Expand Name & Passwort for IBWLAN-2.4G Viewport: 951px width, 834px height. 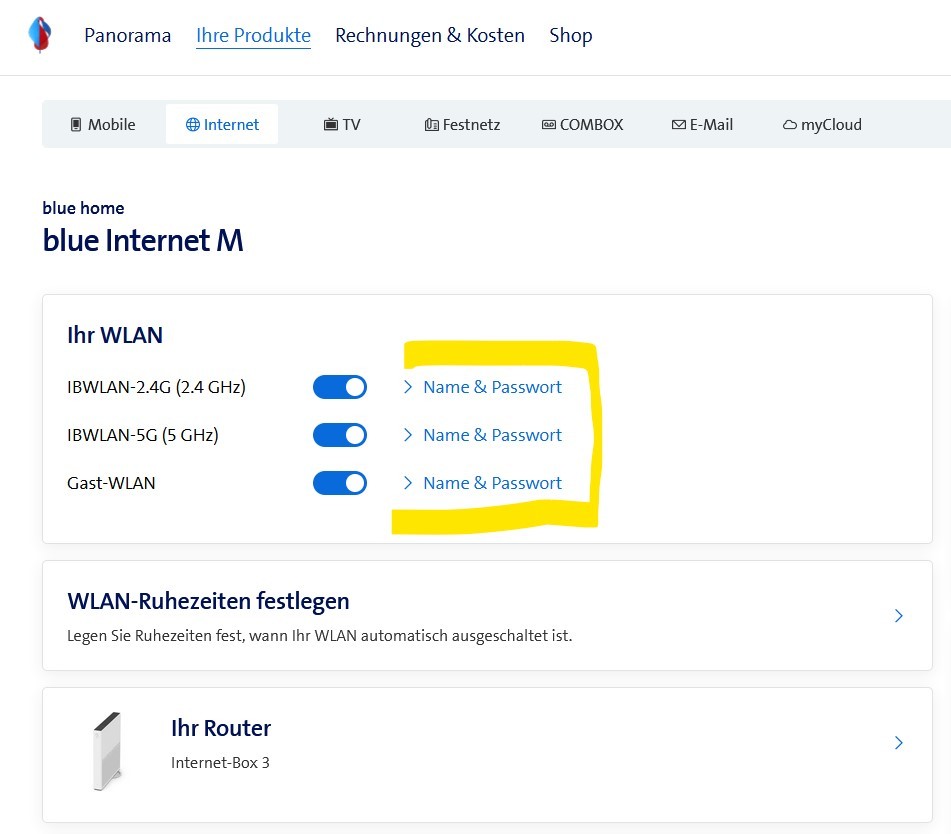pyautogui.click(x=492, y=387)
